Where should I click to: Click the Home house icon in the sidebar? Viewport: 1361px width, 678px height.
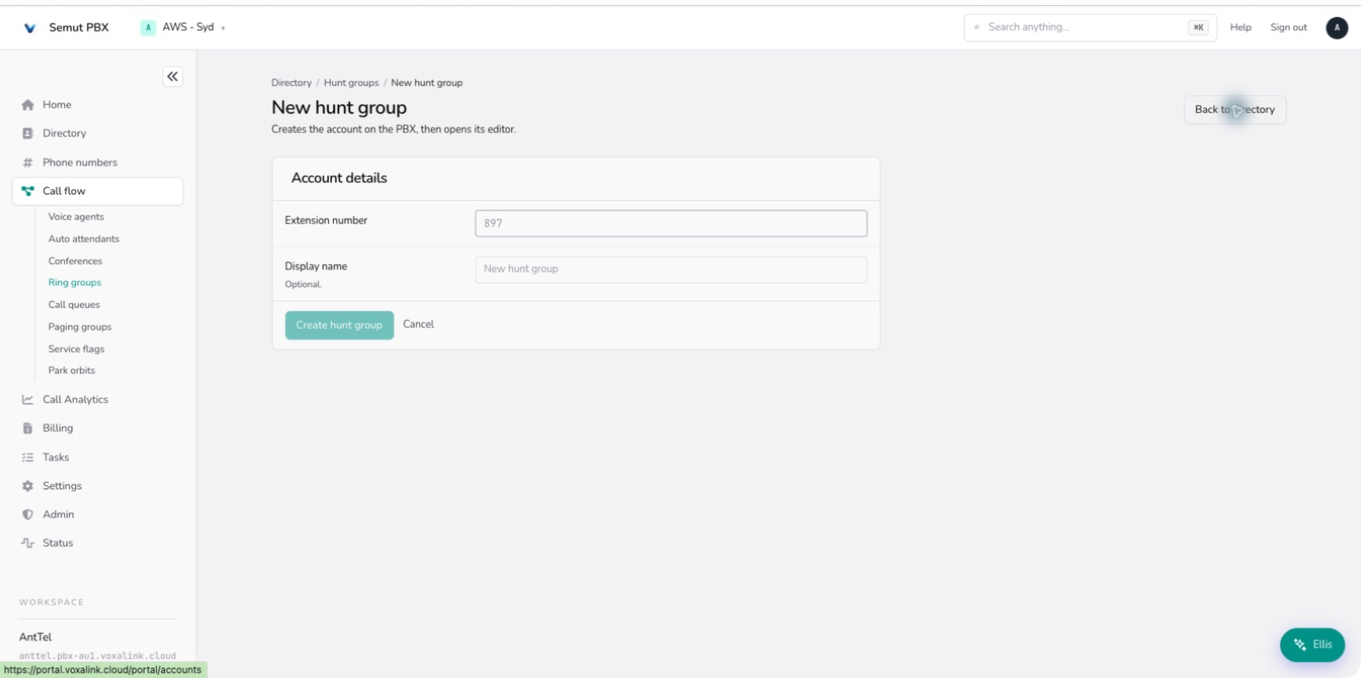point(28,105)
